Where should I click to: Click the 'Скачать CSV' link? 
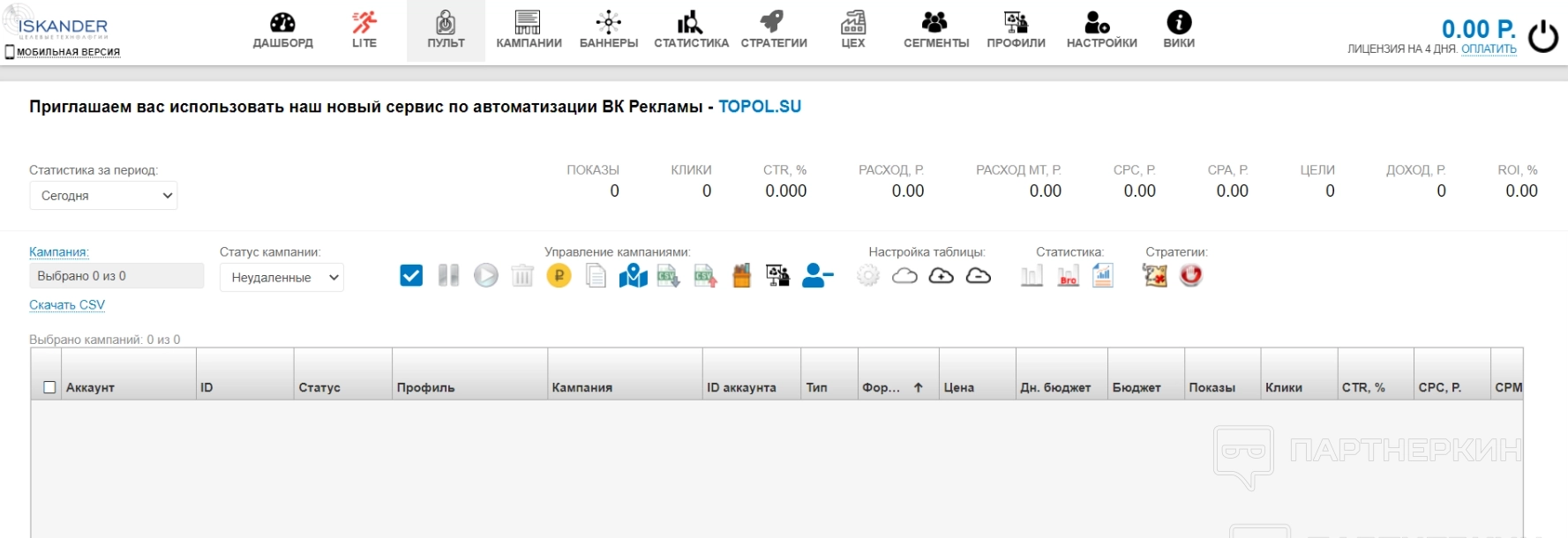67,305
